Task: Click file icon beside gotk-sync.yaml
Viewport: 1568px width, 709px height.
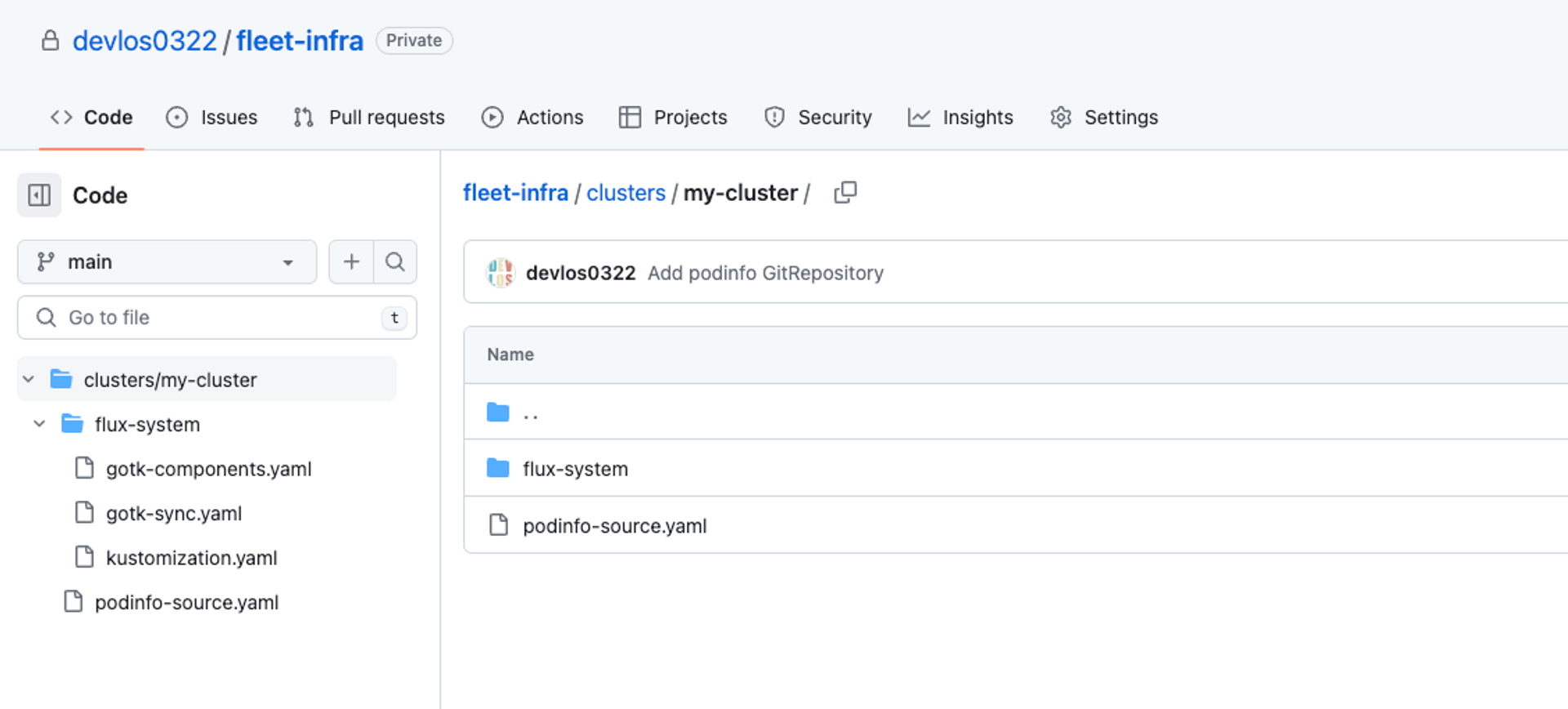Action: coord(84,513)
